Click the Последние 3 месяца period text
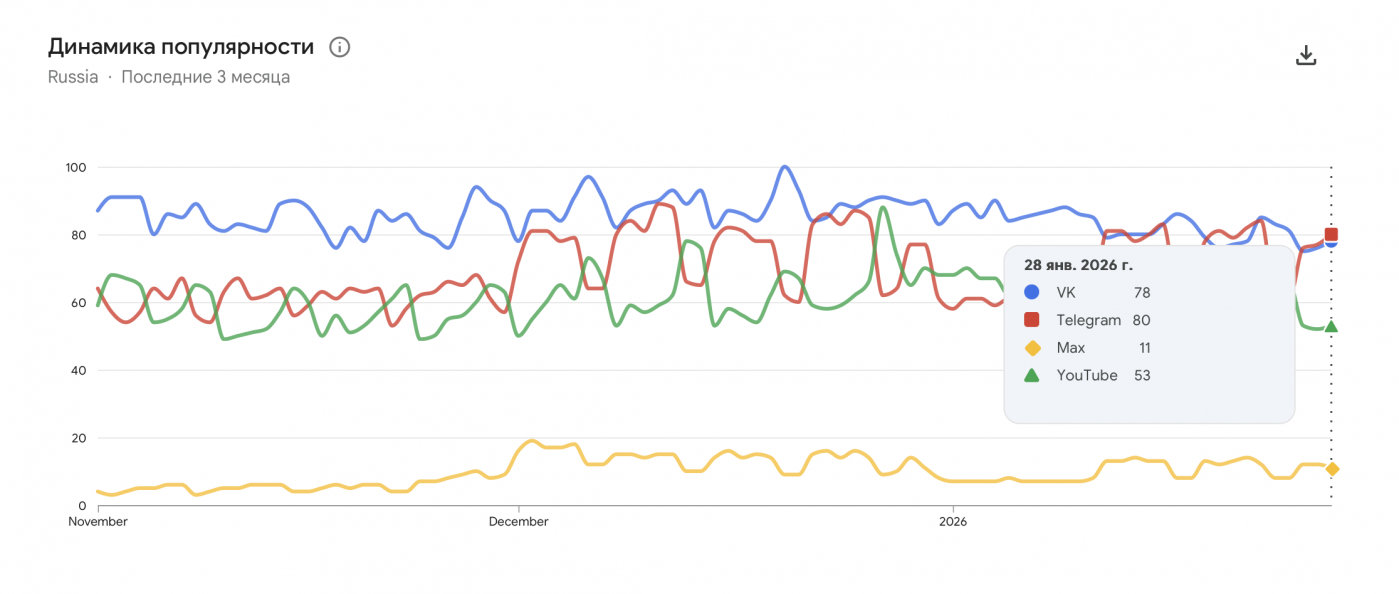 205,77
